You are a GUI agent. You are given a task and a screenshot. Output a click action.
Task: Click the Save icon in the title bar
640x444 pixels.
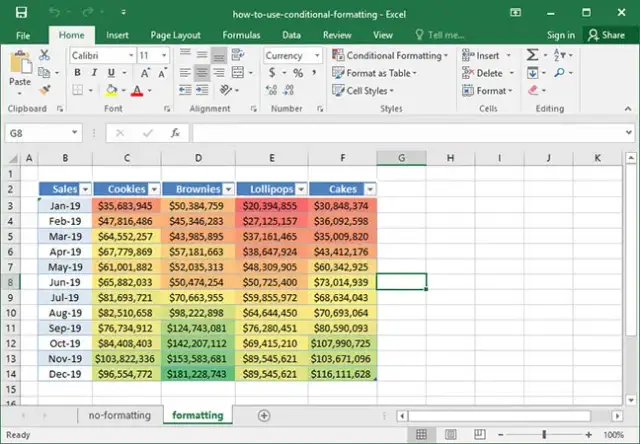click(x=22, y=12)
